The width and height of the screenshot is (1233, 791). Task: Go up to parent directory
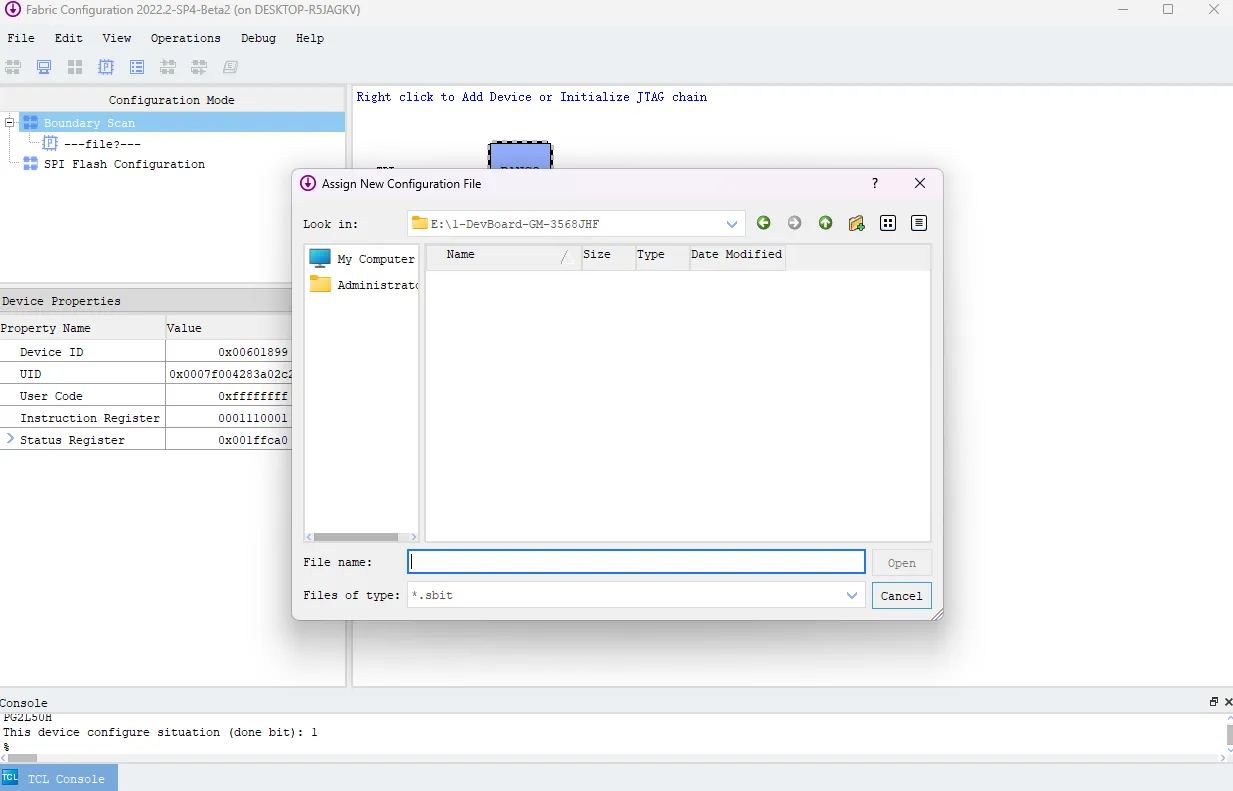(x=825, y=223)
